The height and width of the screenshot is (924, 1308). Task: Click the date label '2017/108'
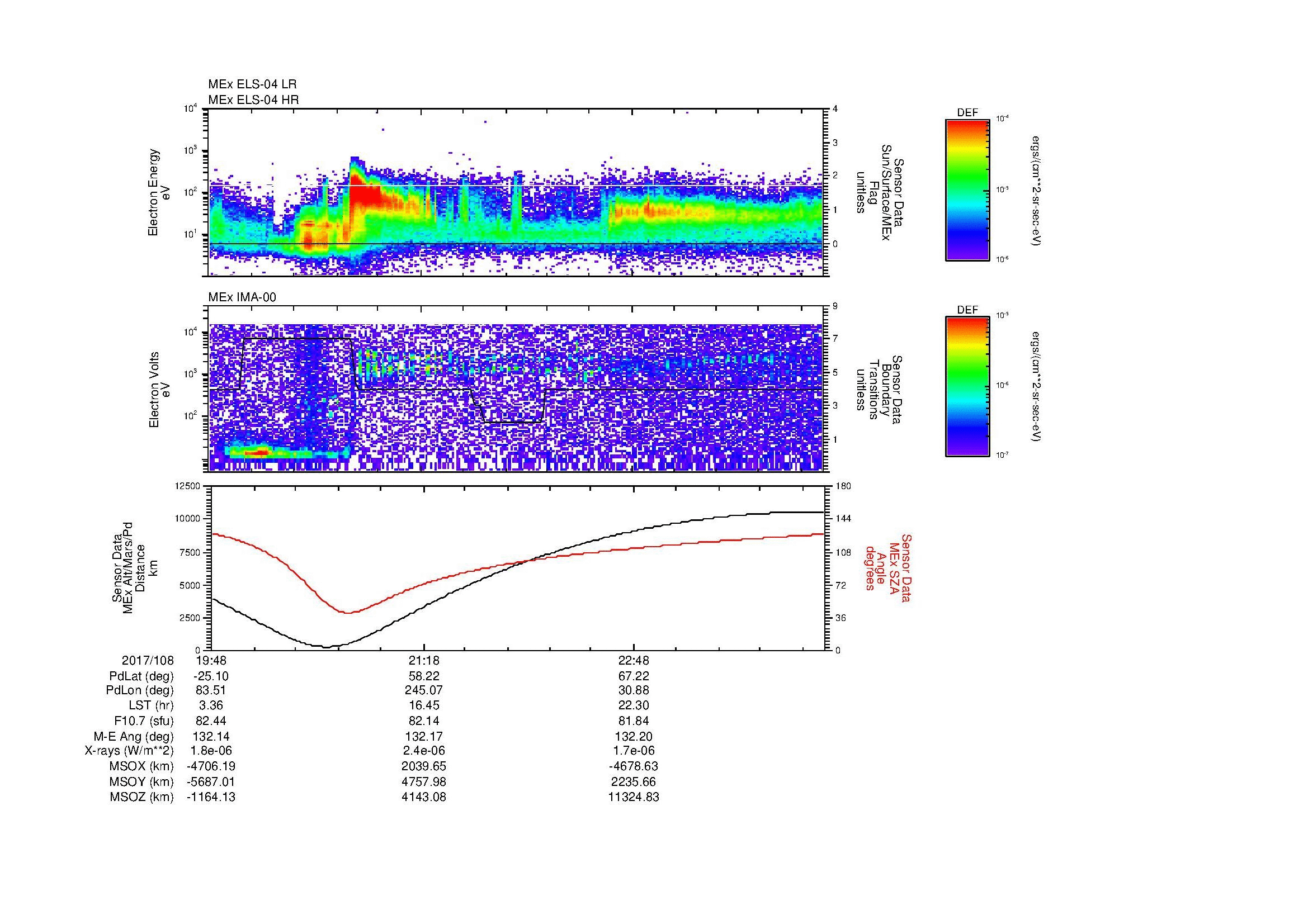coord(148,661)
